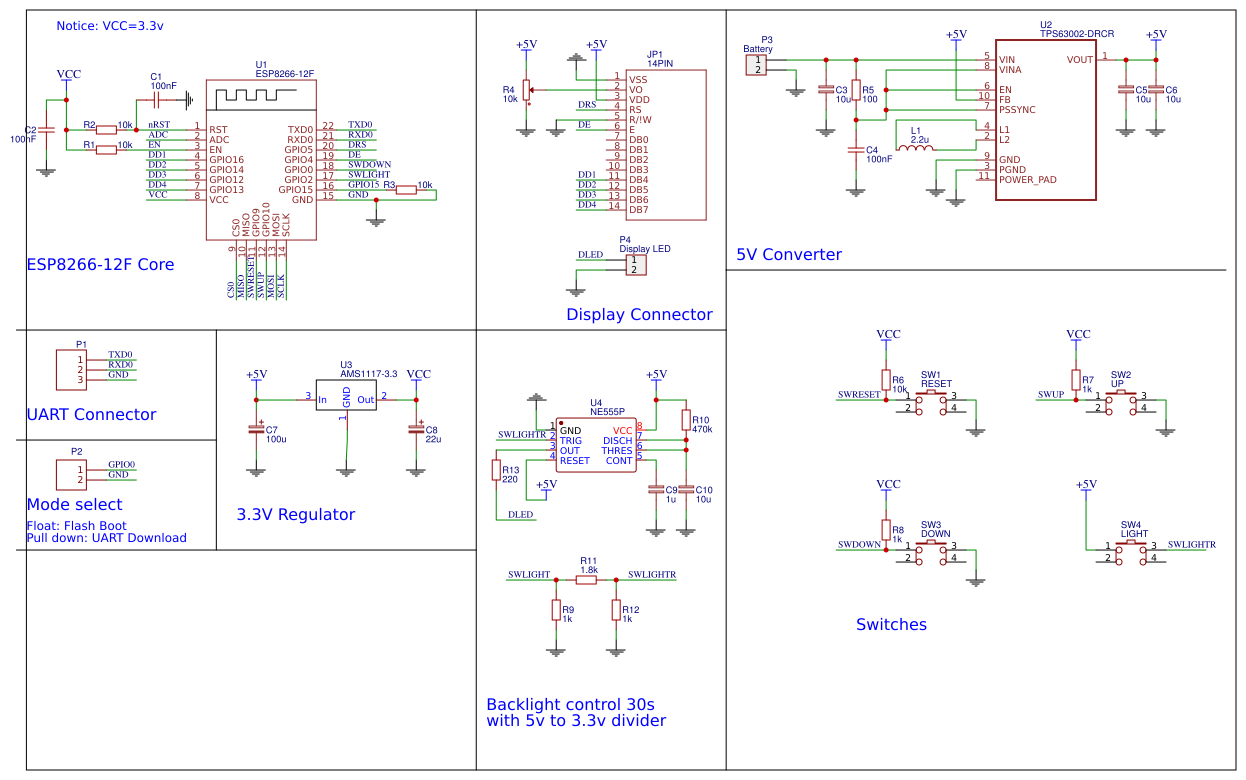This screenshot has width=1246, height=780.
Task: Click the GPIO0 net label at P2
Action: click(121, 465)
